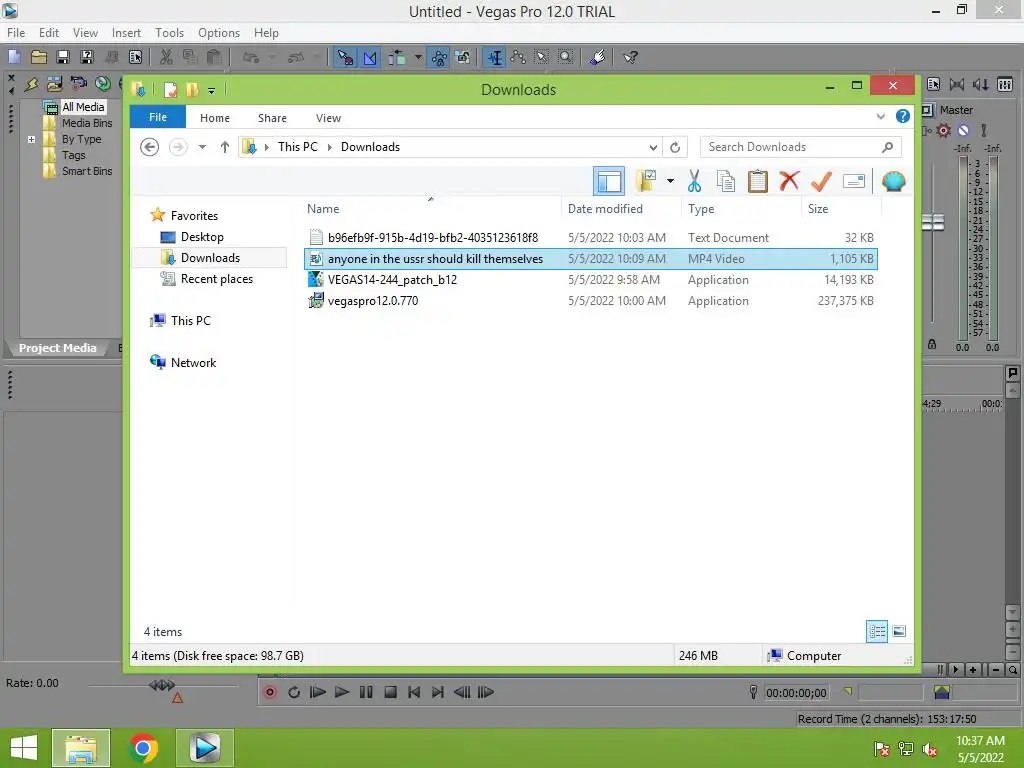Open folder options dropdown arrow in Explorer toolbar
Screen dimensions: 1024x768
click(x=670, y=181)
